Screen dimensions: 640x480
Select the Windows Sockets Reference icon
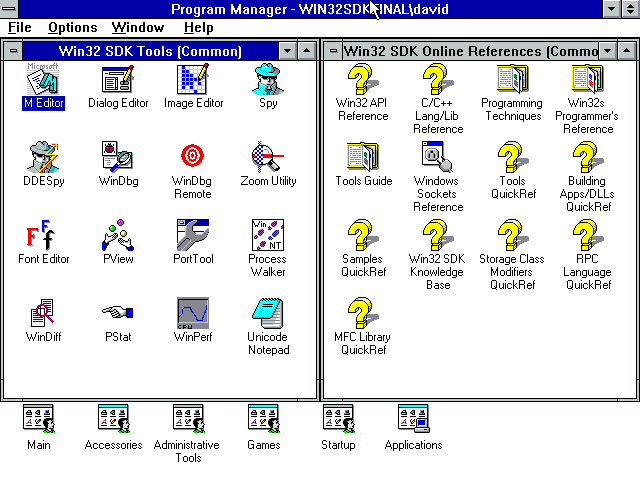438,156
